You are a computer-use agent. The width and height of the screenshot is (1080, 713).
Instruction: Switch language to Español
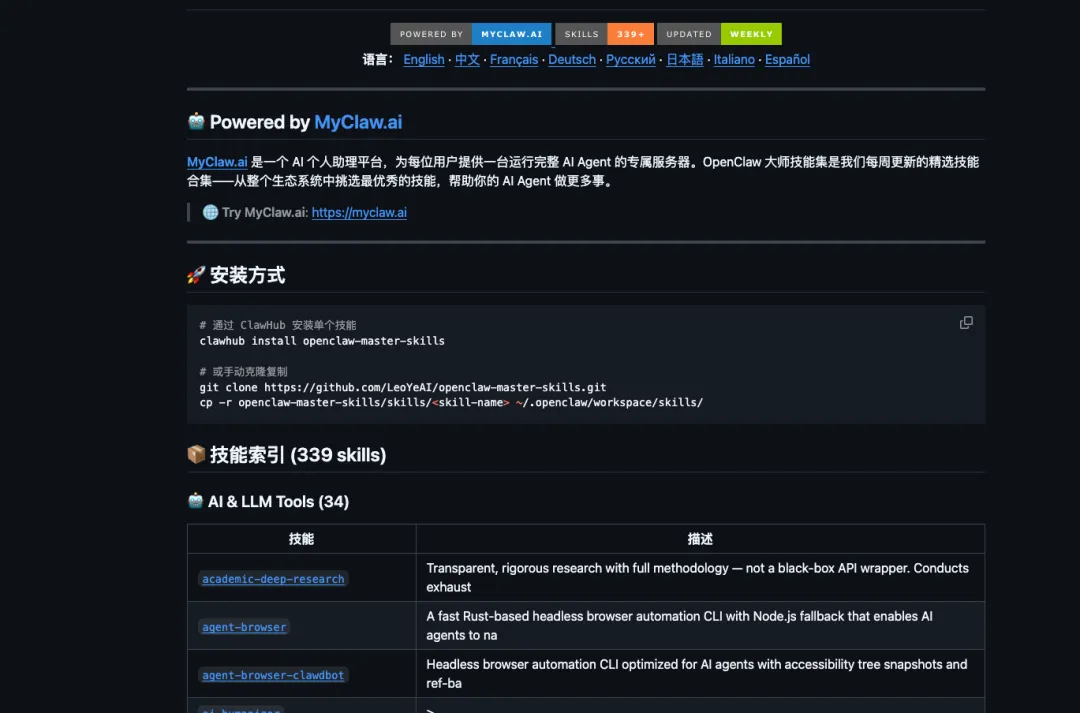point(787,59)
